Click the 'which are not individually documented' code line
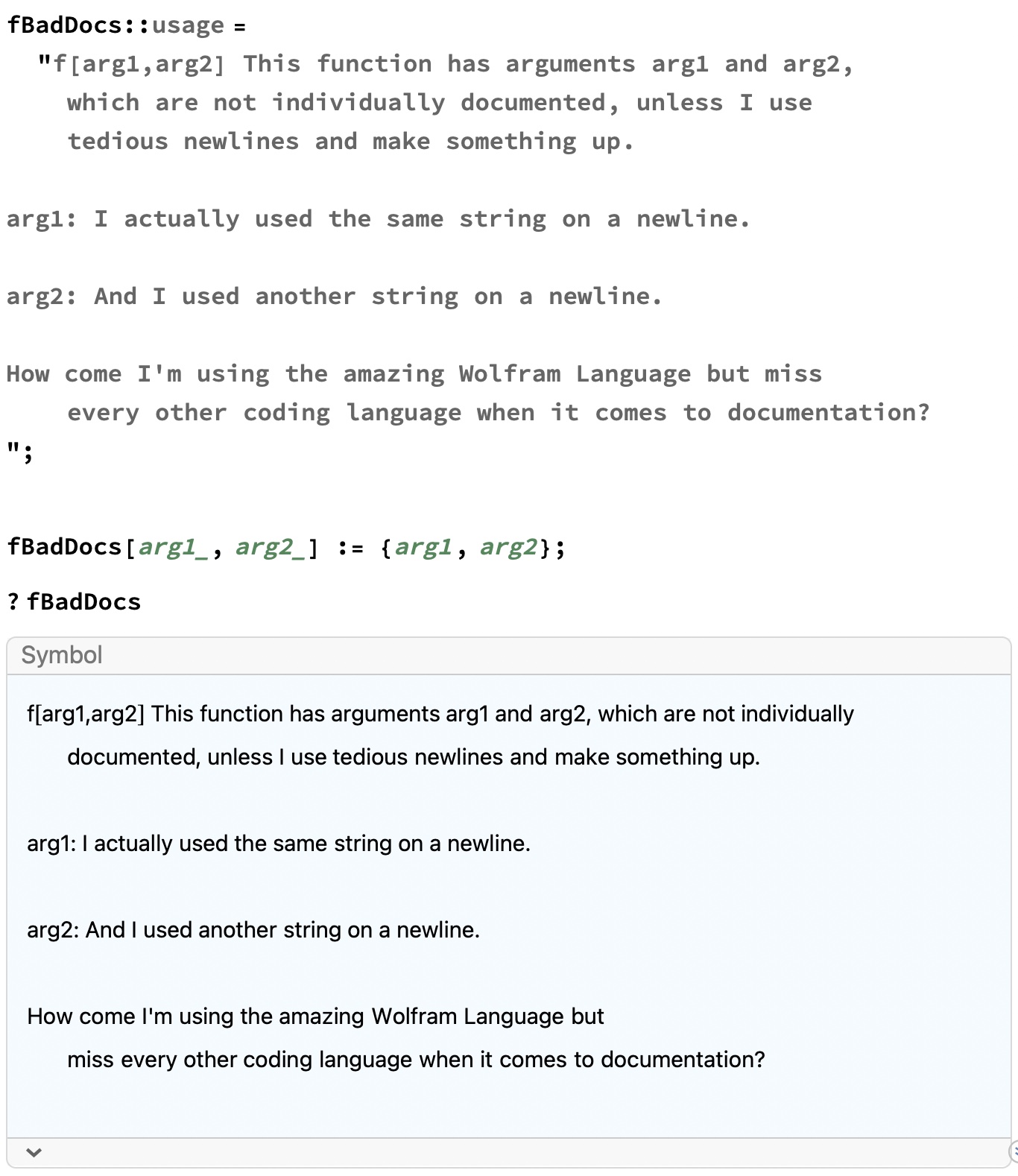 click(440, 103)
